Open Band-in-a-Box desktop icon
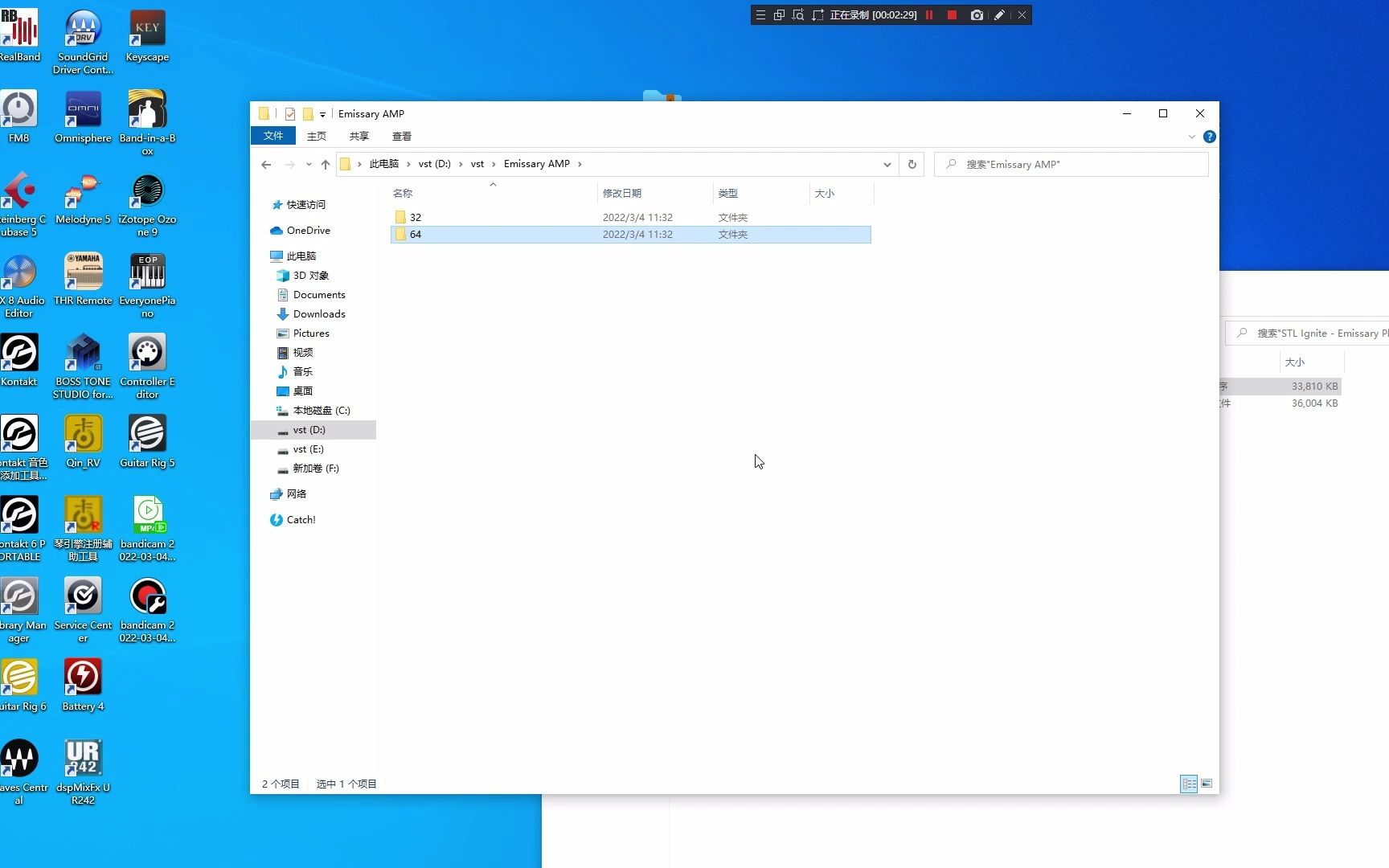The image size is (1389, 868). 147,123
